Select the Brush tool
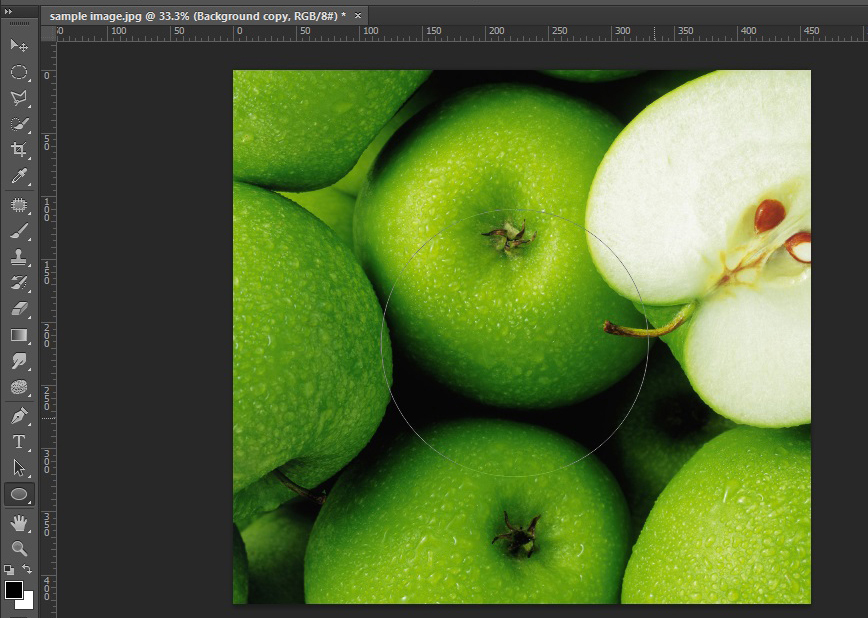This screenshot has height=618, width=868. coord(19,231)
